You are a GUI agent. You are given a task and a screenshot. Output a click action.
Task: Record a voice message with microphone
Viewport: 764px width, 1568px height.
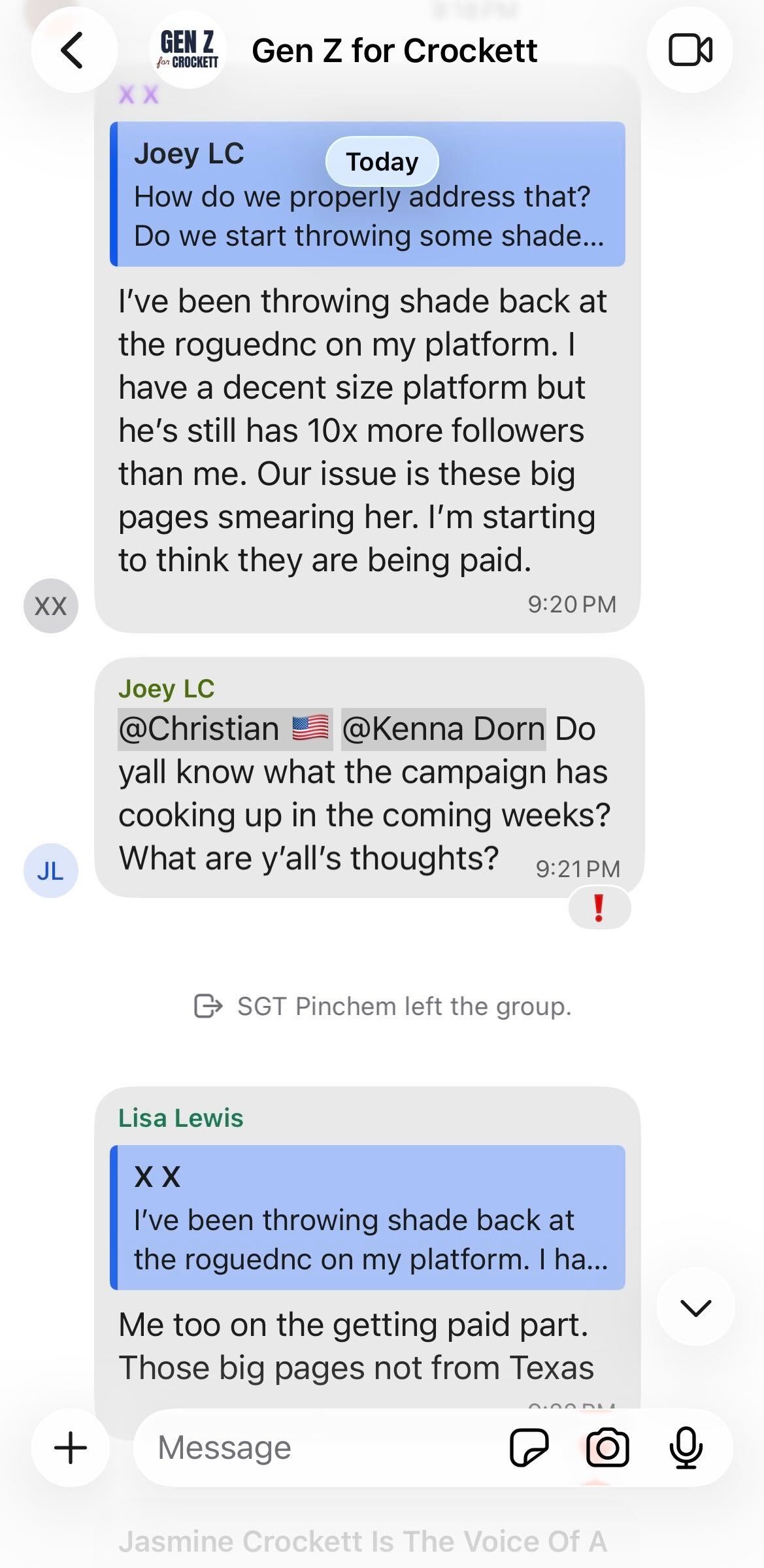(x=686, y=1448)
